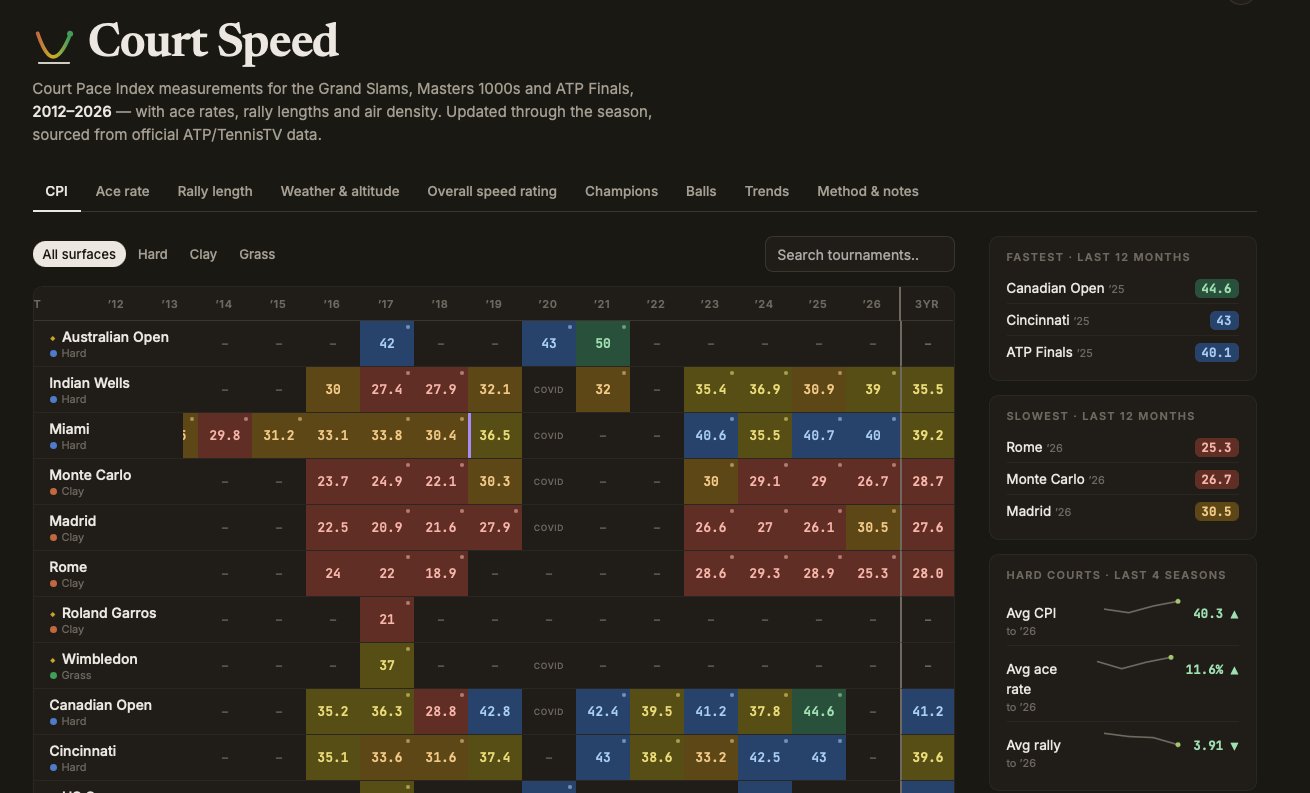
Task: Select Canadian Open 2025 cell showing 44.6
Action: tap(819, 711)
